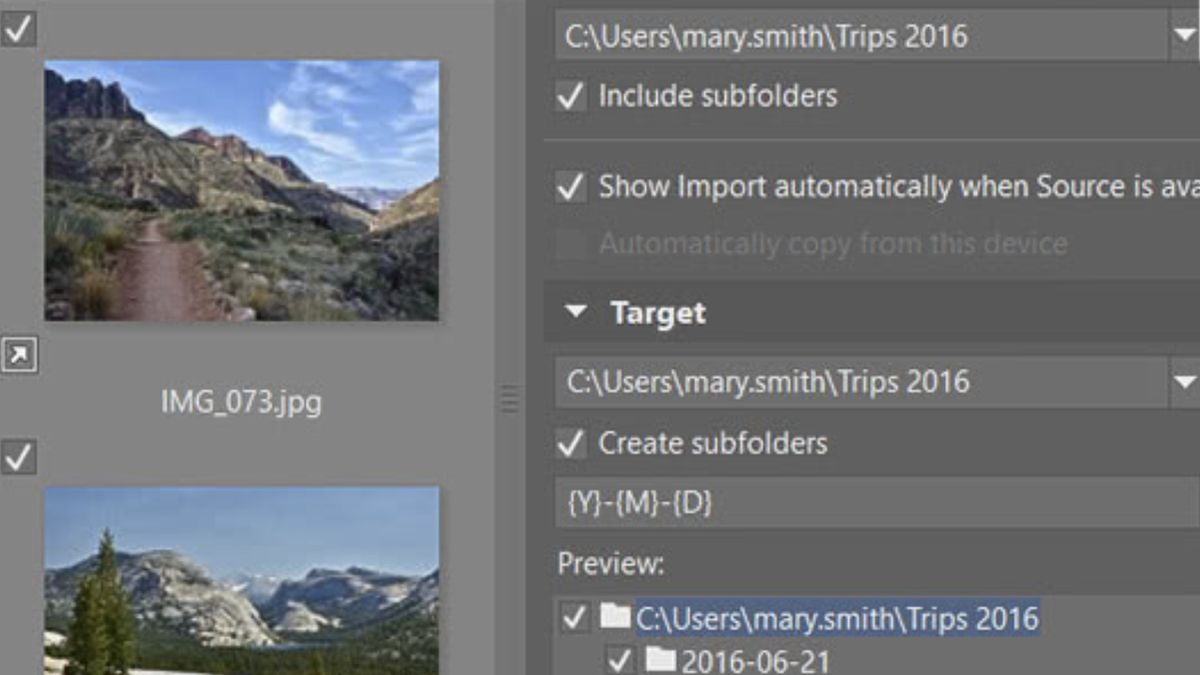Open the Source path dropdown arrow

(1182, 37)
